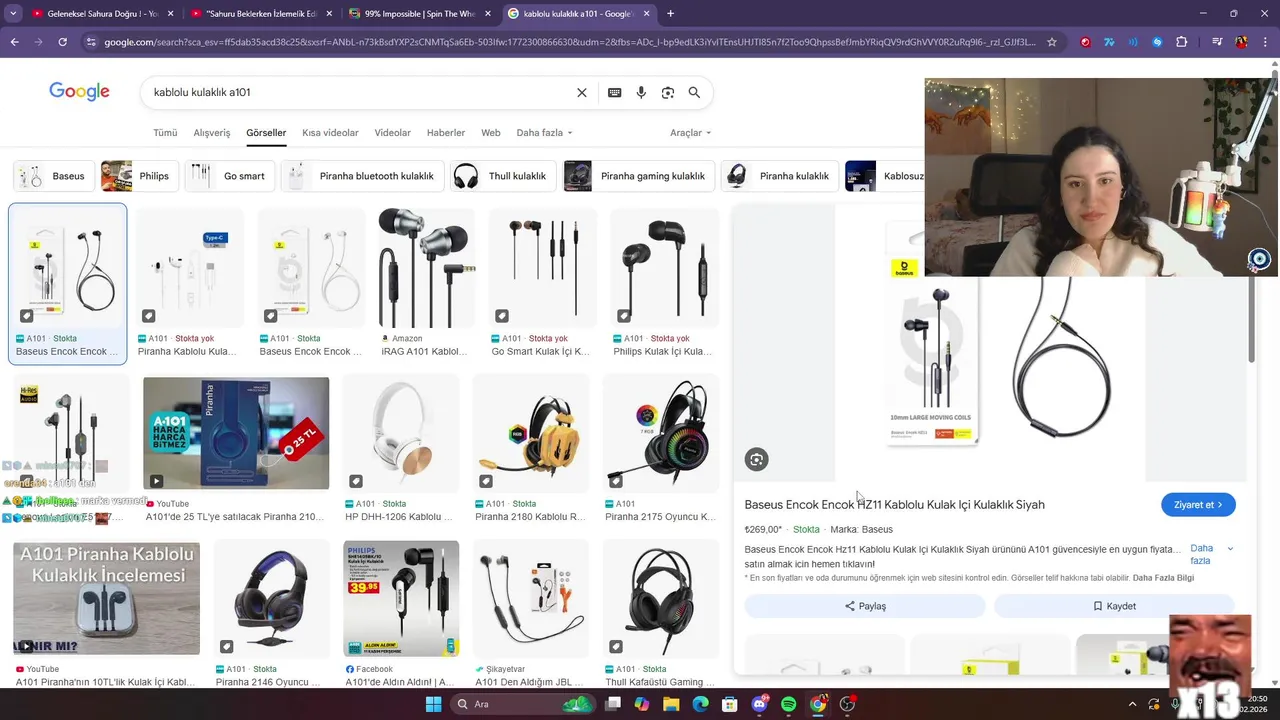Switch to Kısa videolar tab
Screen dimensions: 1280x720
point(330,133)
